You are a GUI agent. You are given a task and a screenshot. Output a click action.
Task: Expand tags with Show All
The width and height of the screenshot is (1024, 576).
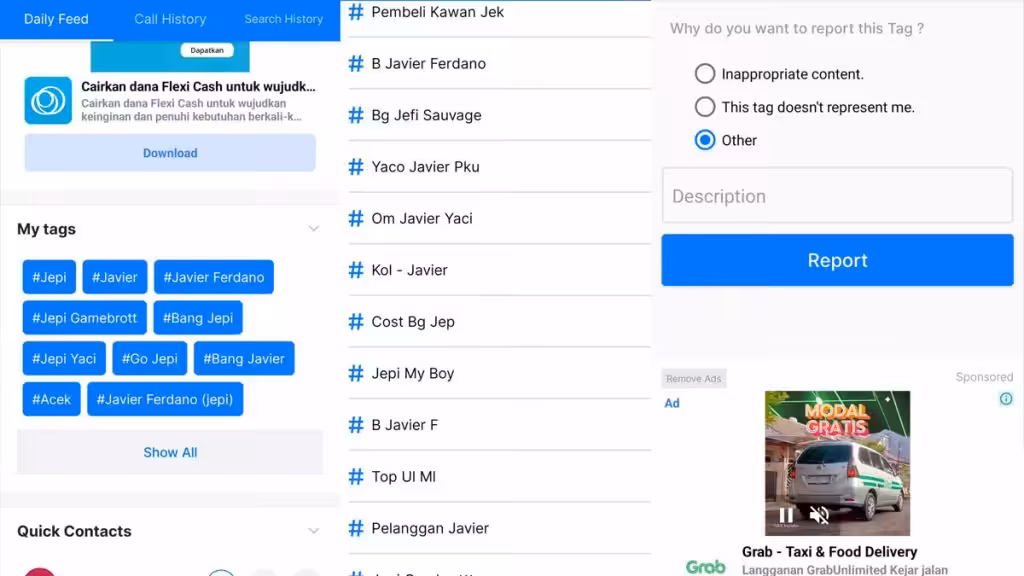[x=170, y=452]
